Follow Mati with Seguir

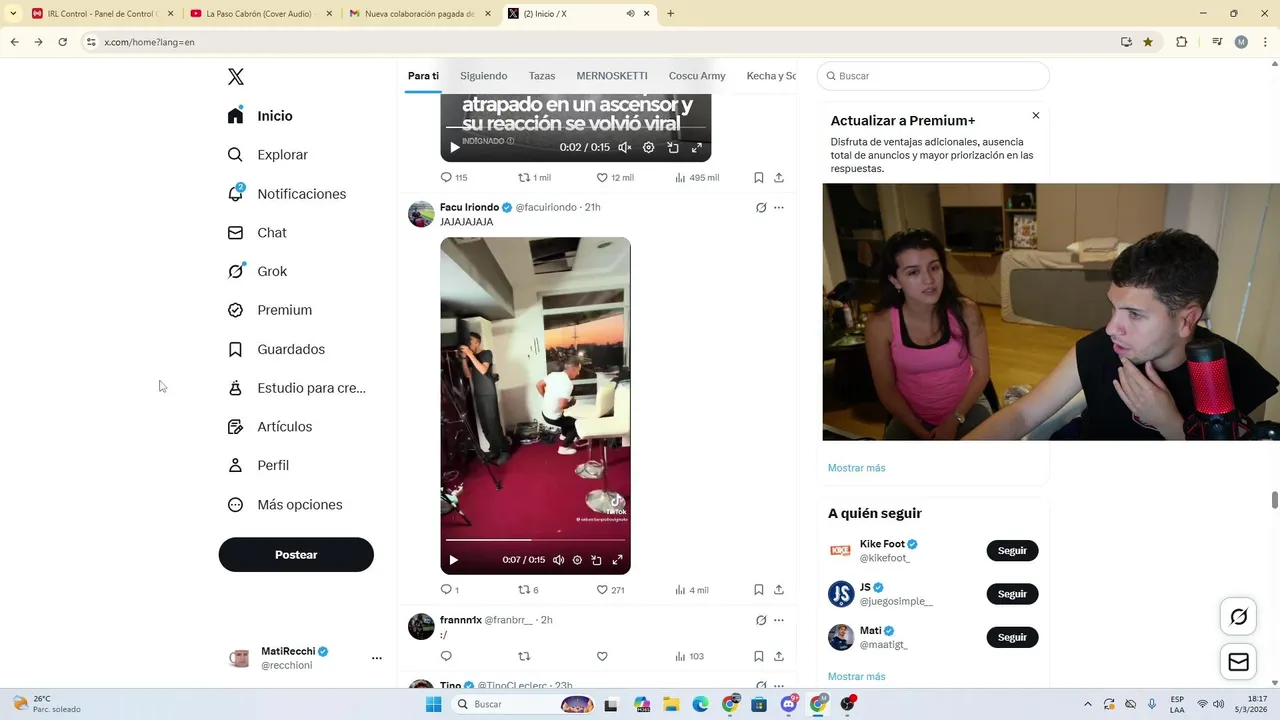click(x=1012, y=637)
